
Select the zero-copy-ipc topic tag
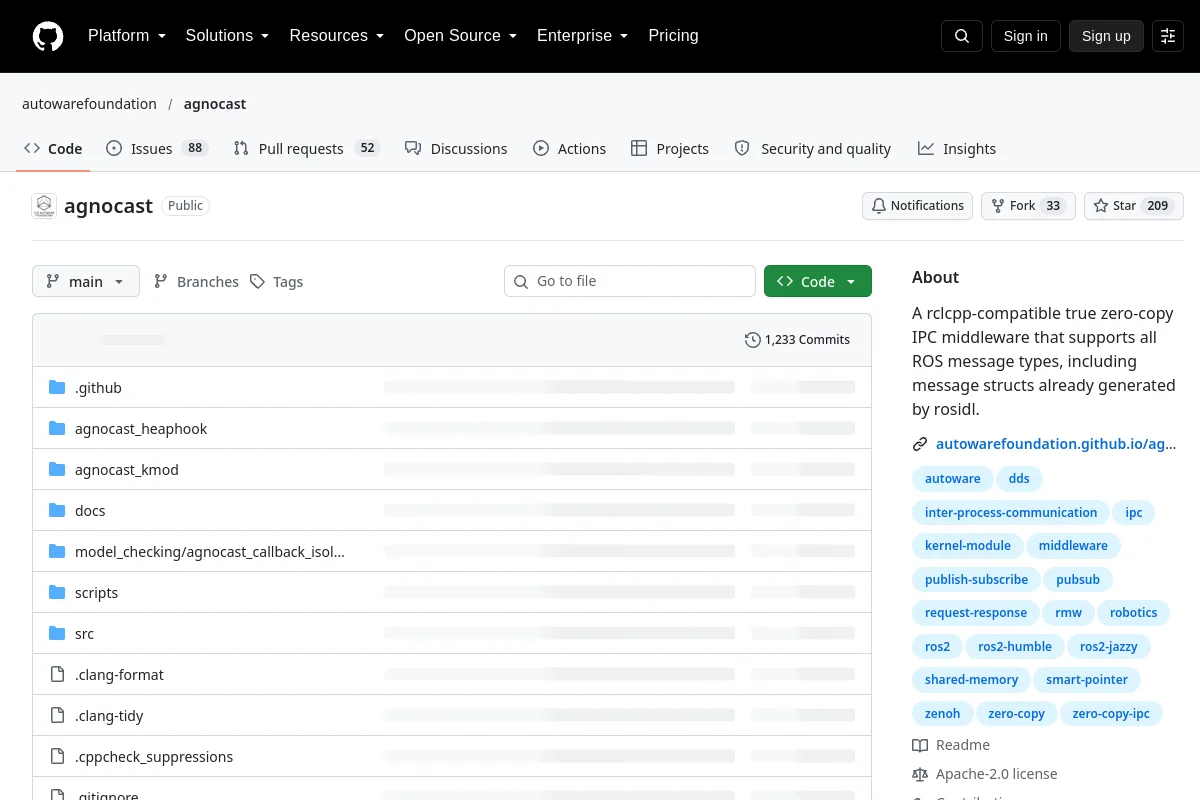(x=1111, y=714)
